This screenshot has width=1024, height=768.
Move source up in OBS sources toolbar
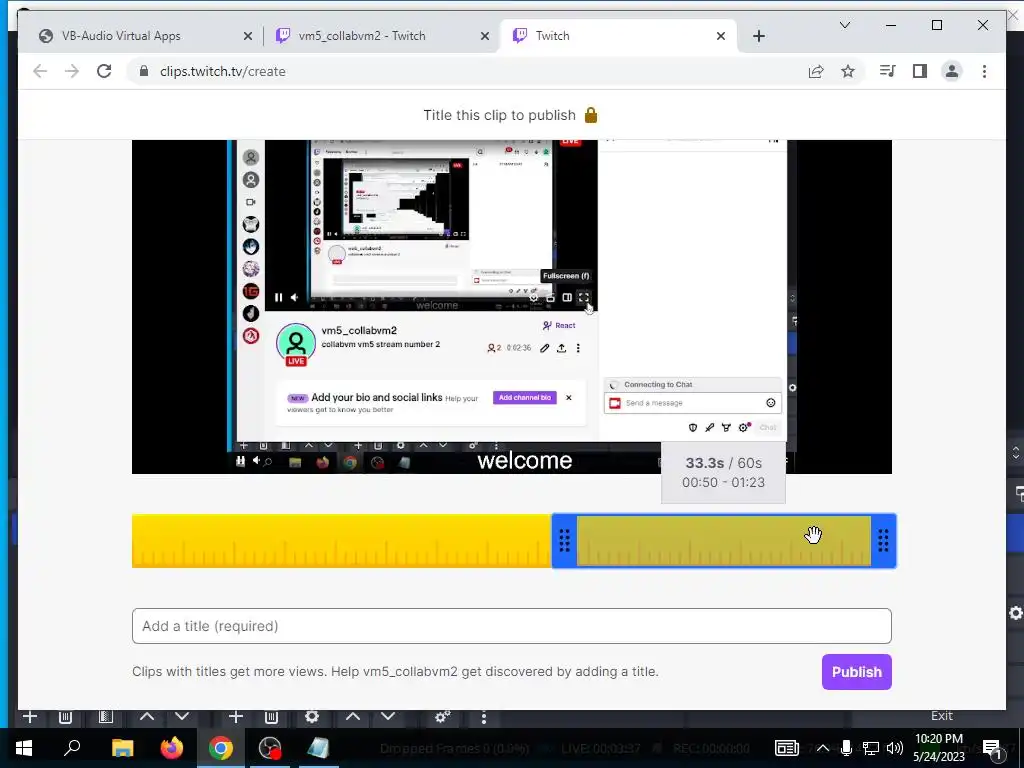[x=353, y=716]
